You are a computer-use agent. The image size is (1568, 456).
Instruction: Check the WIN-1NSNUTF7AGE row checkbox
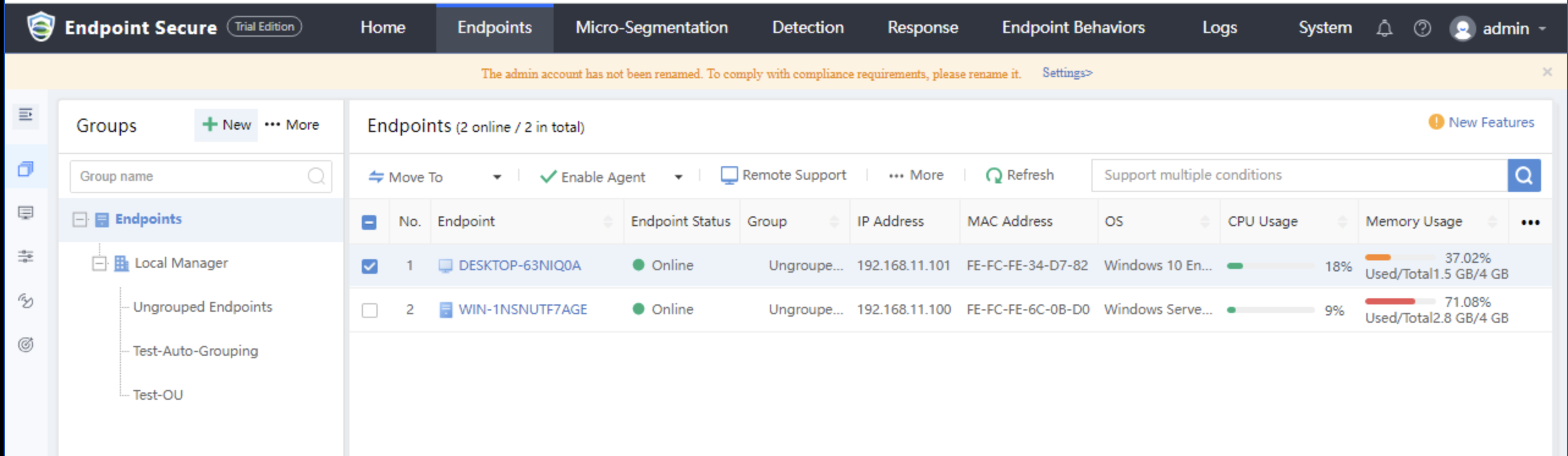click(369, 310)
